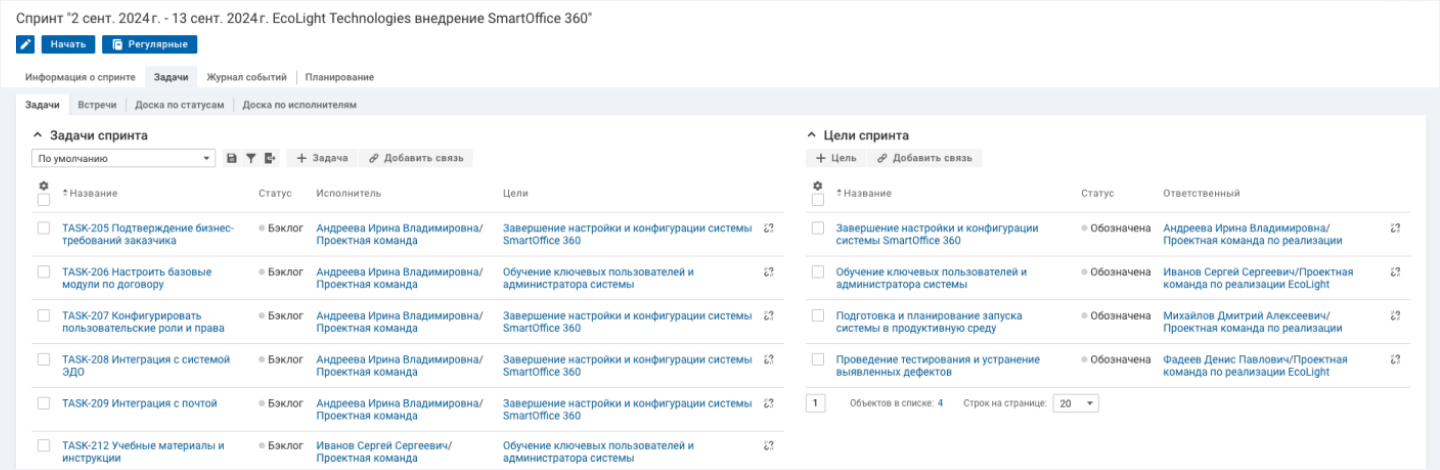Screen dimensions: 1440x470
Task: Check the Проведение тестирования goal checkbox
Action: [817, 359]
